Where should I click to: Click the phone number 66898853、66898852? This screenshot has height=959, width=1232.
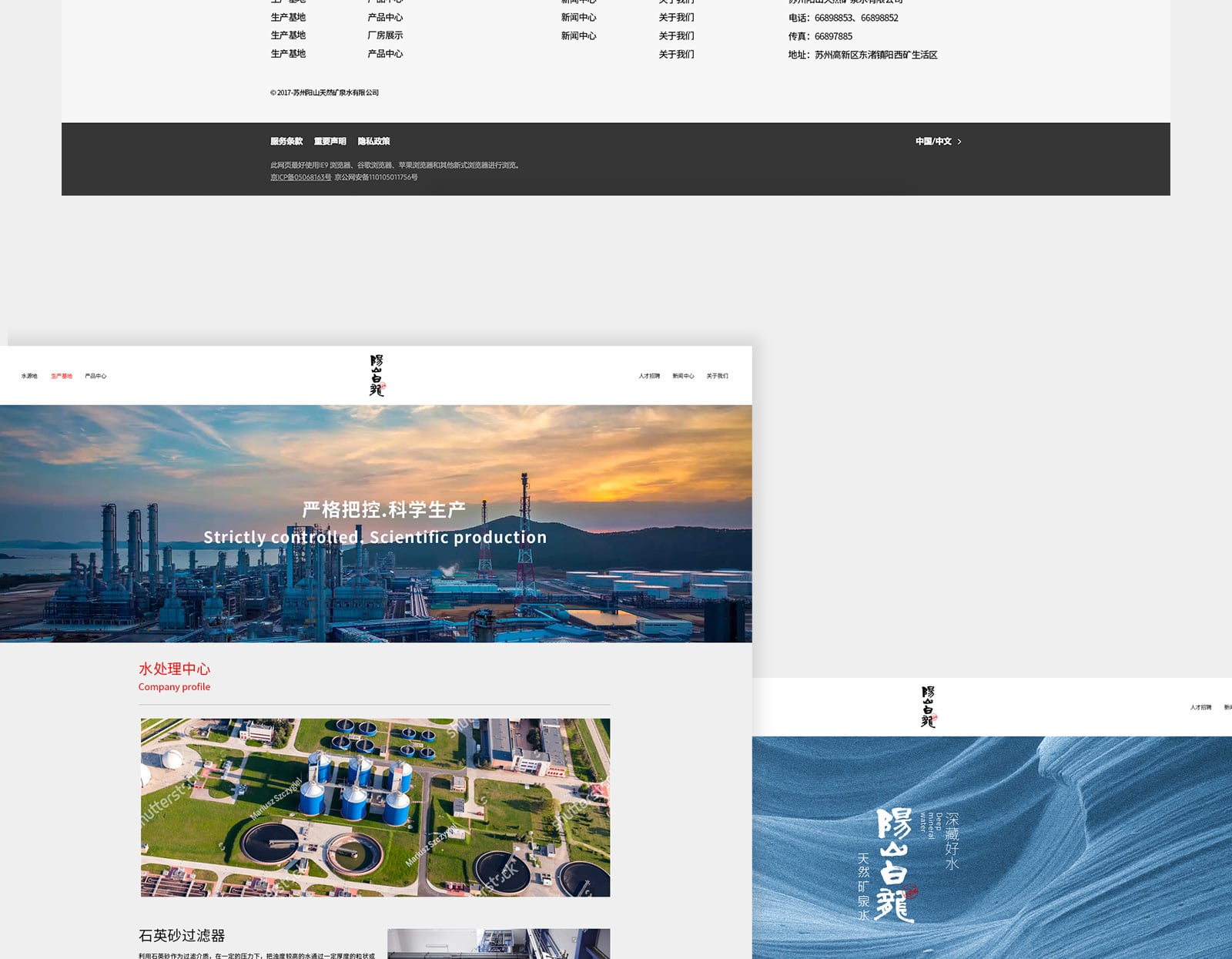856,18
